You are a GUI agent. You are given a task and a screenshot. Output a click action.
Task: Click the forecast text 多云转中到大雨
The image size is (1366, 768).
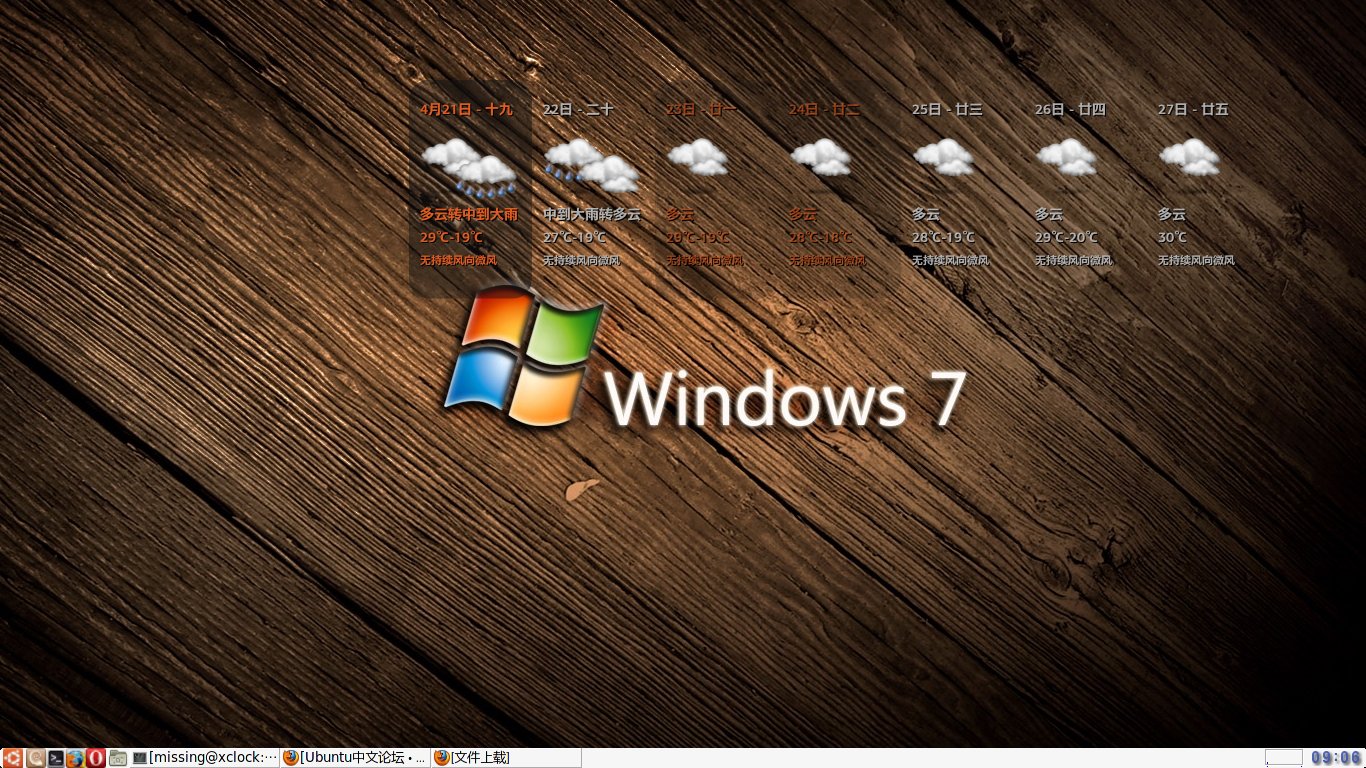click(469, 214)
